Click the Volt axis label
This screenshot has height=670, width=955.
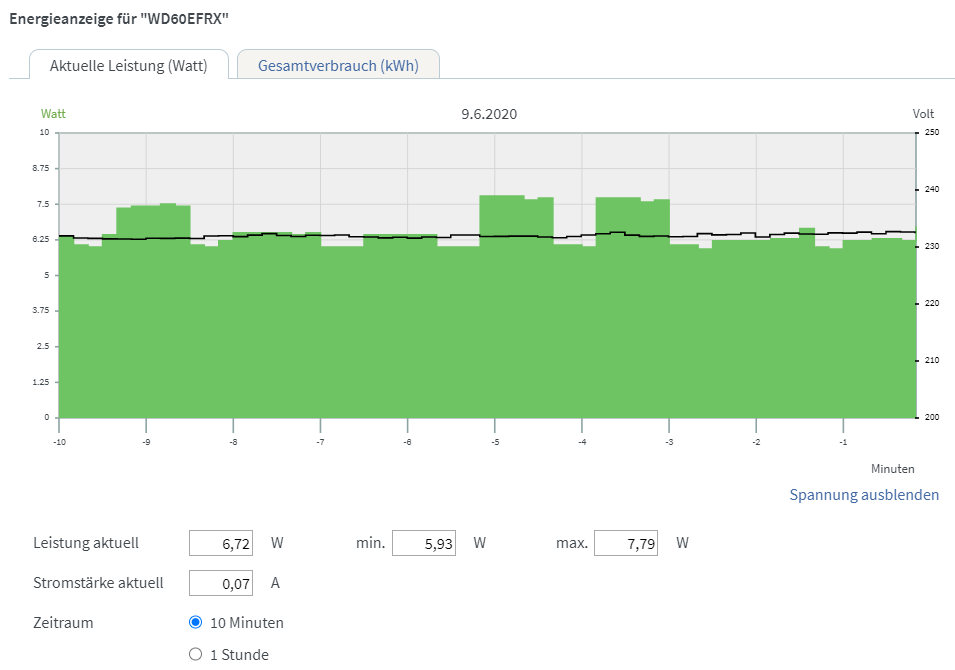(x=923, y=114)
